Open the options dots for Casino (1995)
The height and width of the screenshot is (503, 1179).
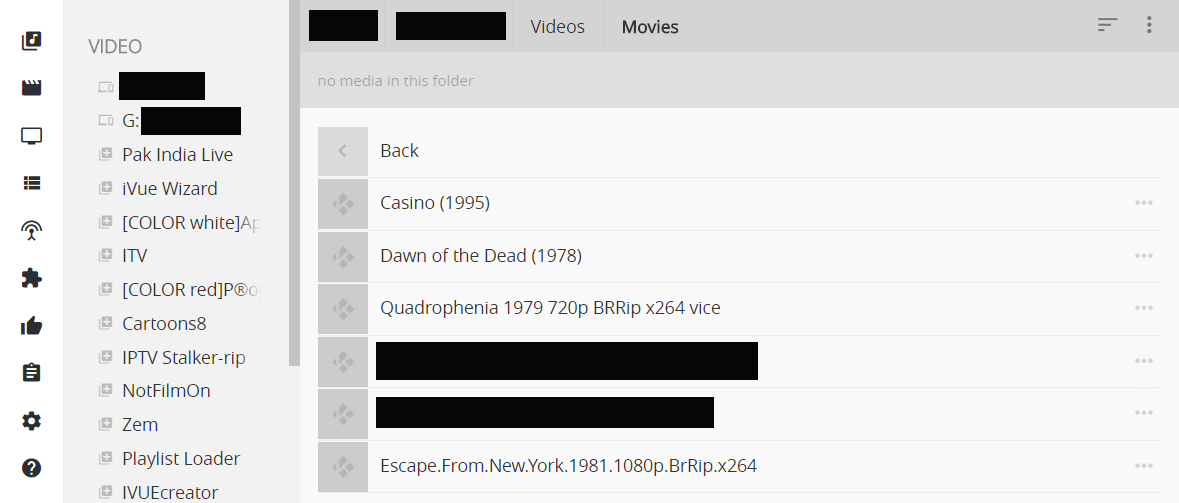click(1144, 203)
